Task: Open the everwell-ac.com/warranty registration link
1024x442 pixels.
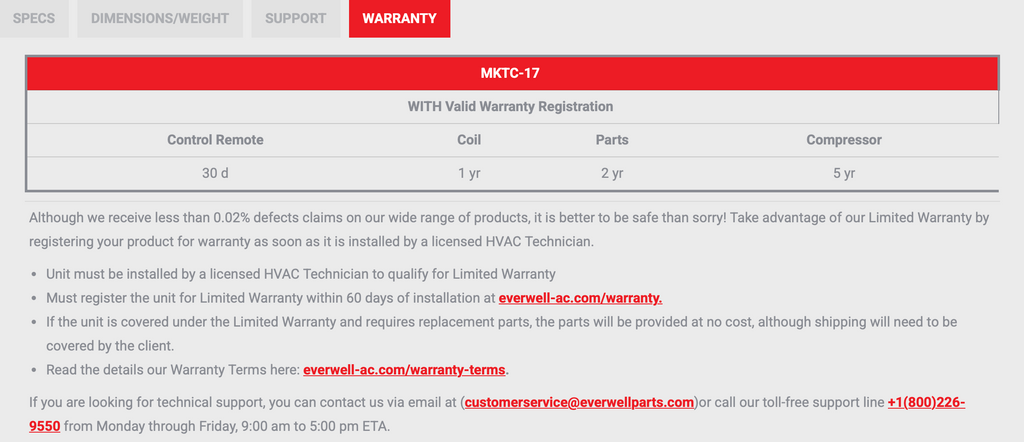Action: pos(580,297)
